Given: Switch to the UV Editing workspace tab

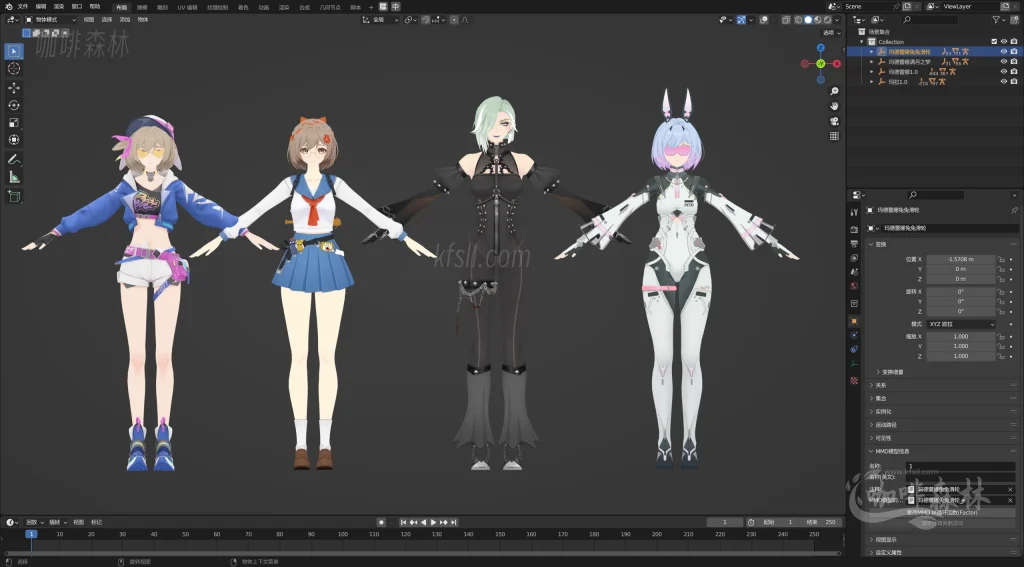Looking at the screenshot, I should click(187, 7).
